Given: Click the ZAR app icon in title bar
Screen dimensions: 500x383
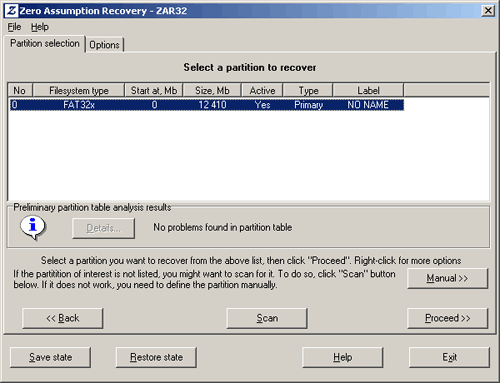Looking at the screenshot, I should 11,11.
